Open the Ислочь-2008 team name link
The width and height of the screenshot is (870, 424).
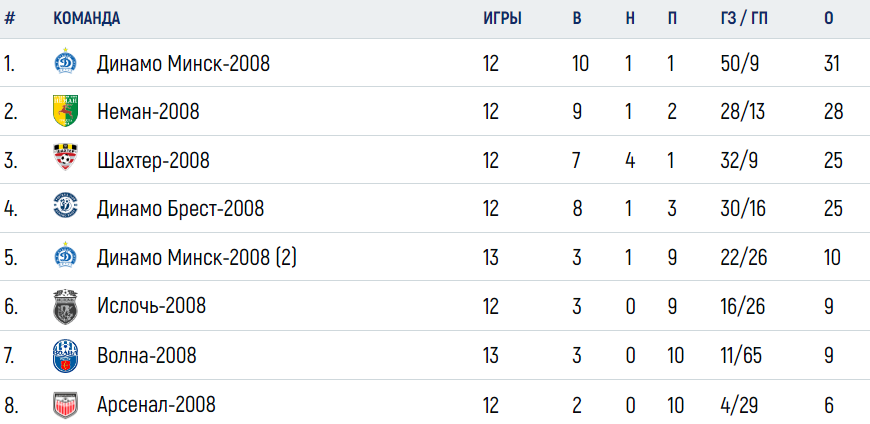pyautogui.click(x=151, y=306)
